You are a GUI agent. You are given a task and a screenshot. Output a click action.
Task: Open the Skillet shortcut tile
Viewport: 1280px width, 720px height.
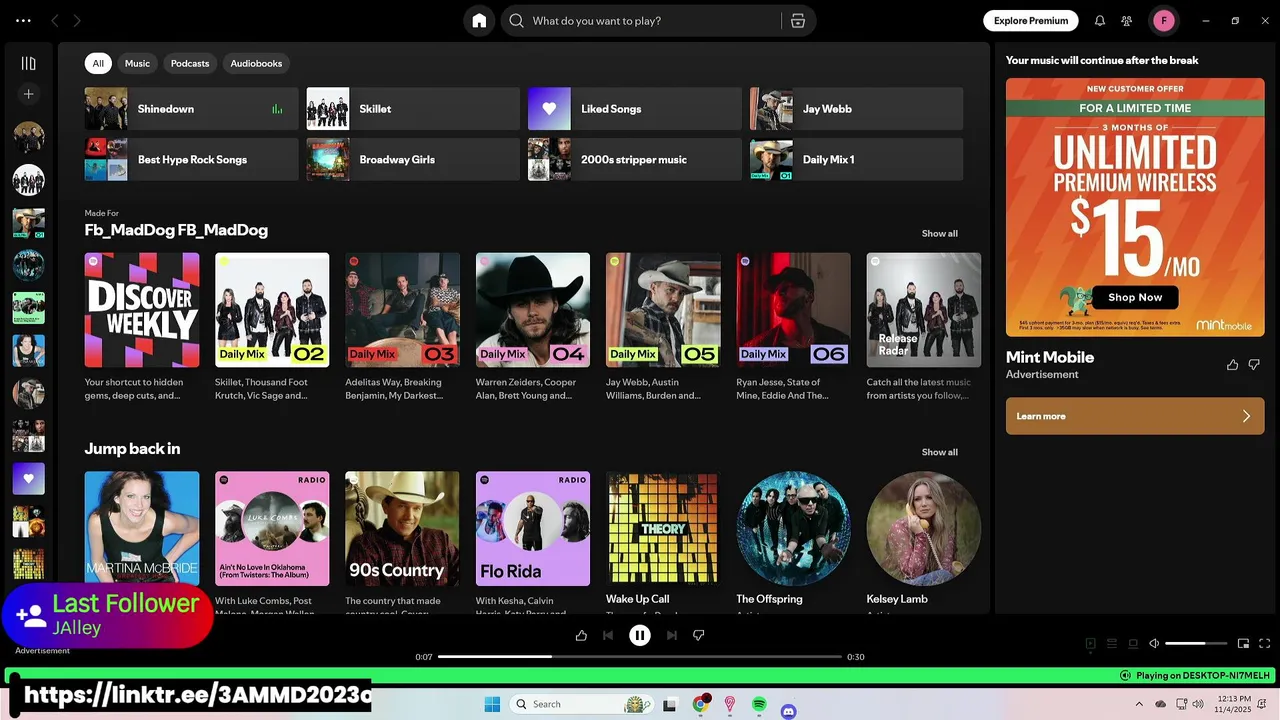click(x=413, y=109)
